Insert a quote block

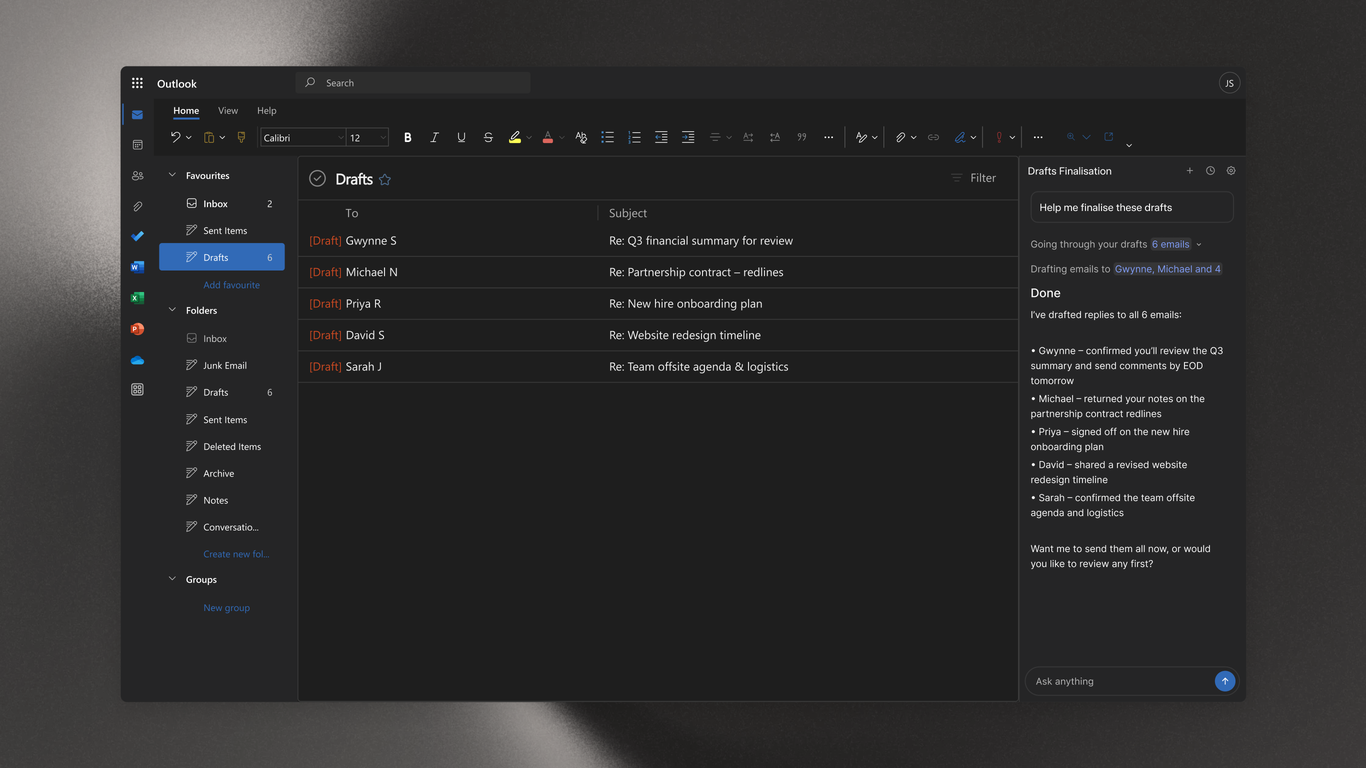tap(801, 137)
